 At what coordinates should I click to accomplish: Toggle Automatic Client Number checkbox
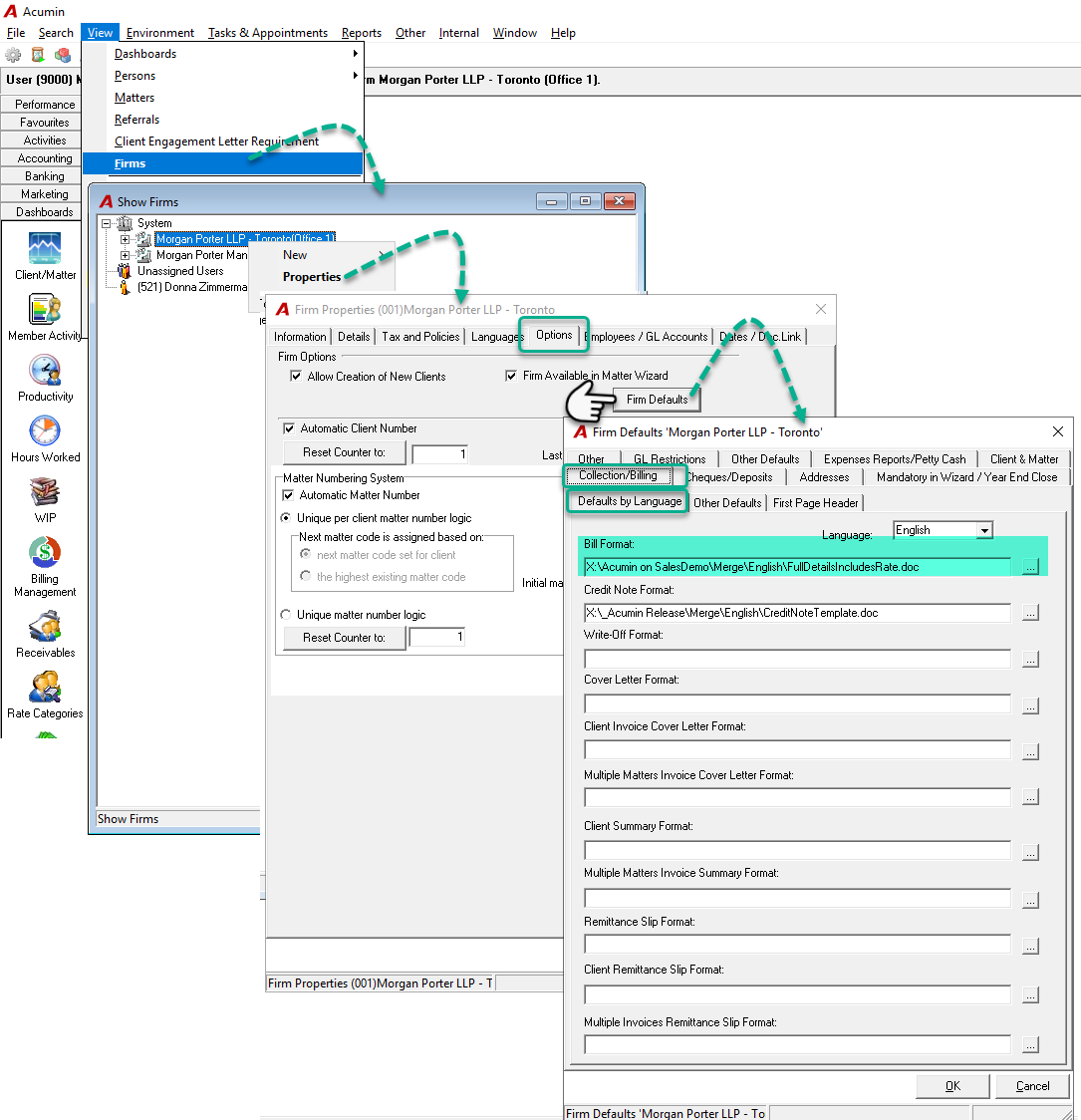(289, 428)
